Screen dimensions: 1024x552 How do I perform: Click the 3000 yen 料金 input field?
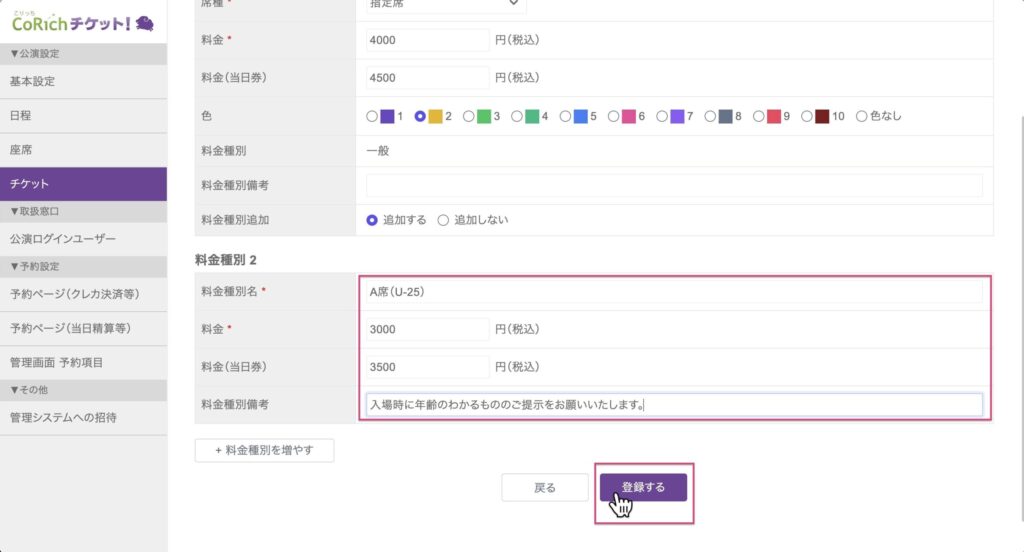tap(427, 329)
